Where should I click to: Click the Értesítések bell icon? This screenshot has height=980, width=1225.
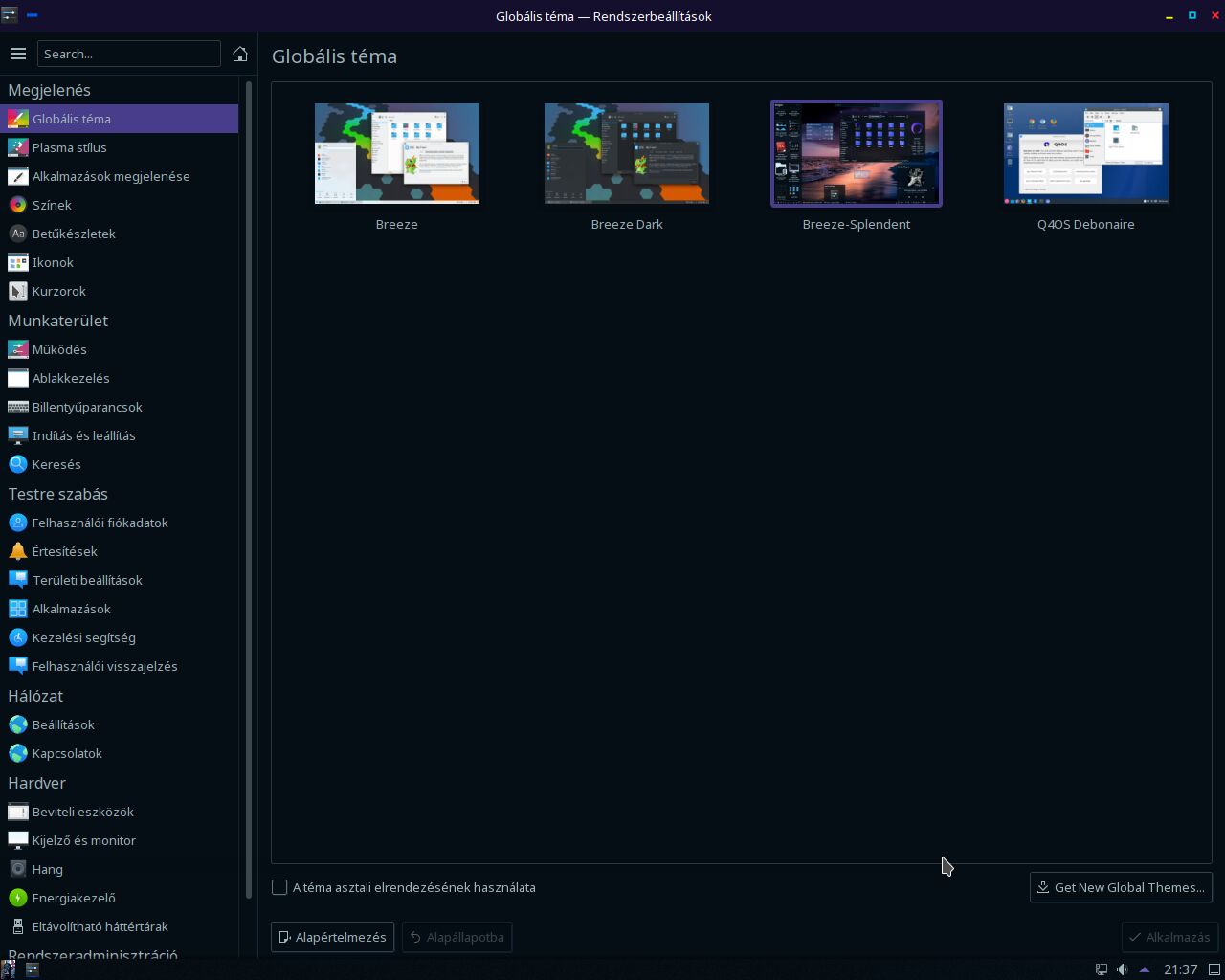[x=17, y=551]
